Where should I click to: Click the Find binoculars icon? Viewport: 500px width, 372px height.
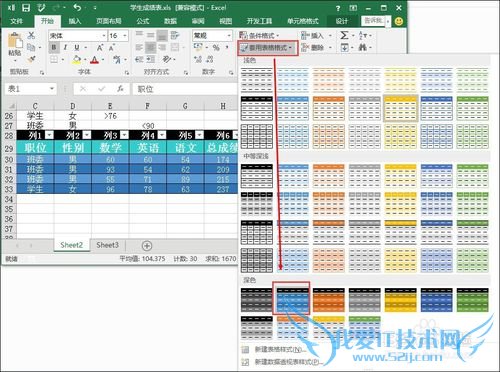click(x=363, y=48)
